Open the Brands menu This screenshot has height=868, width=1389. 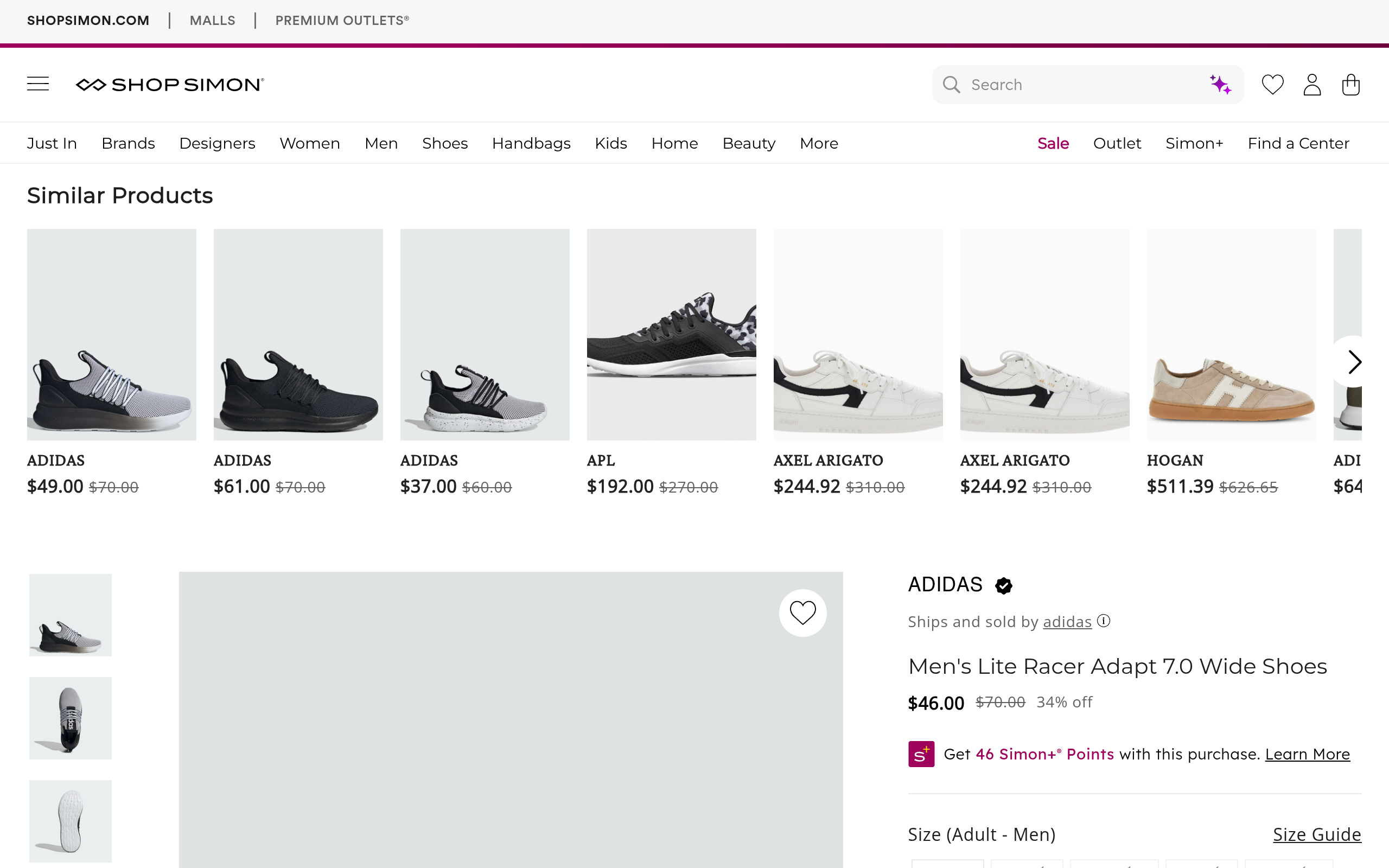(128, 143)
